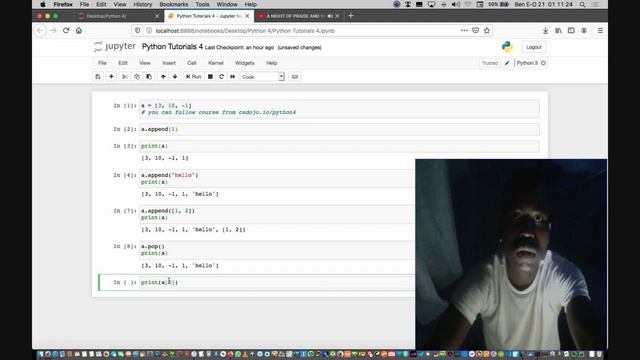Open Firefox hamburger menu
Image resolution: width=640 pixels, height=360 pixels.
(600, 31)
